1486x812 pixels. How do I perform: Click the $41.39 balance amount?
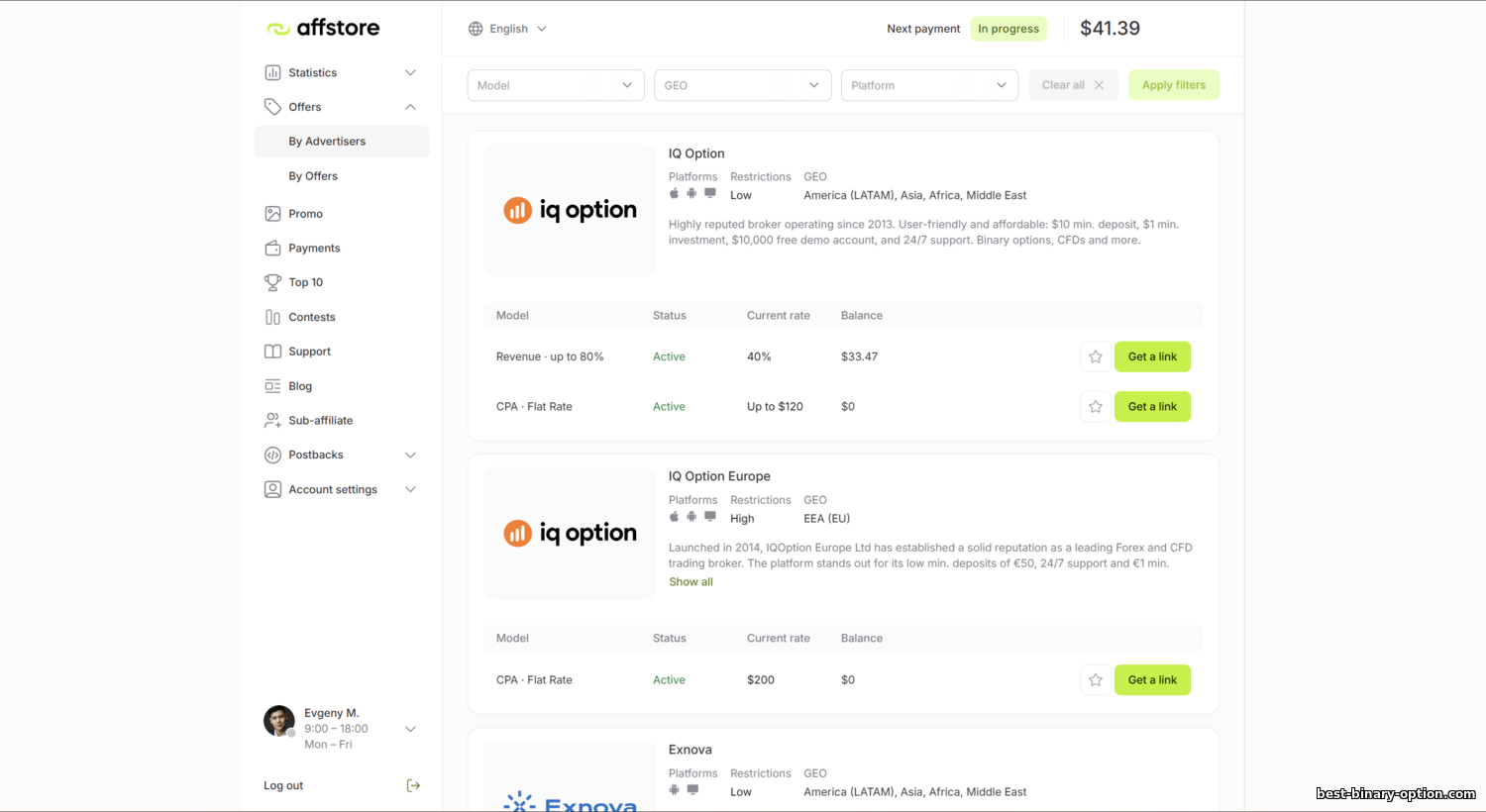(1110, 28)
